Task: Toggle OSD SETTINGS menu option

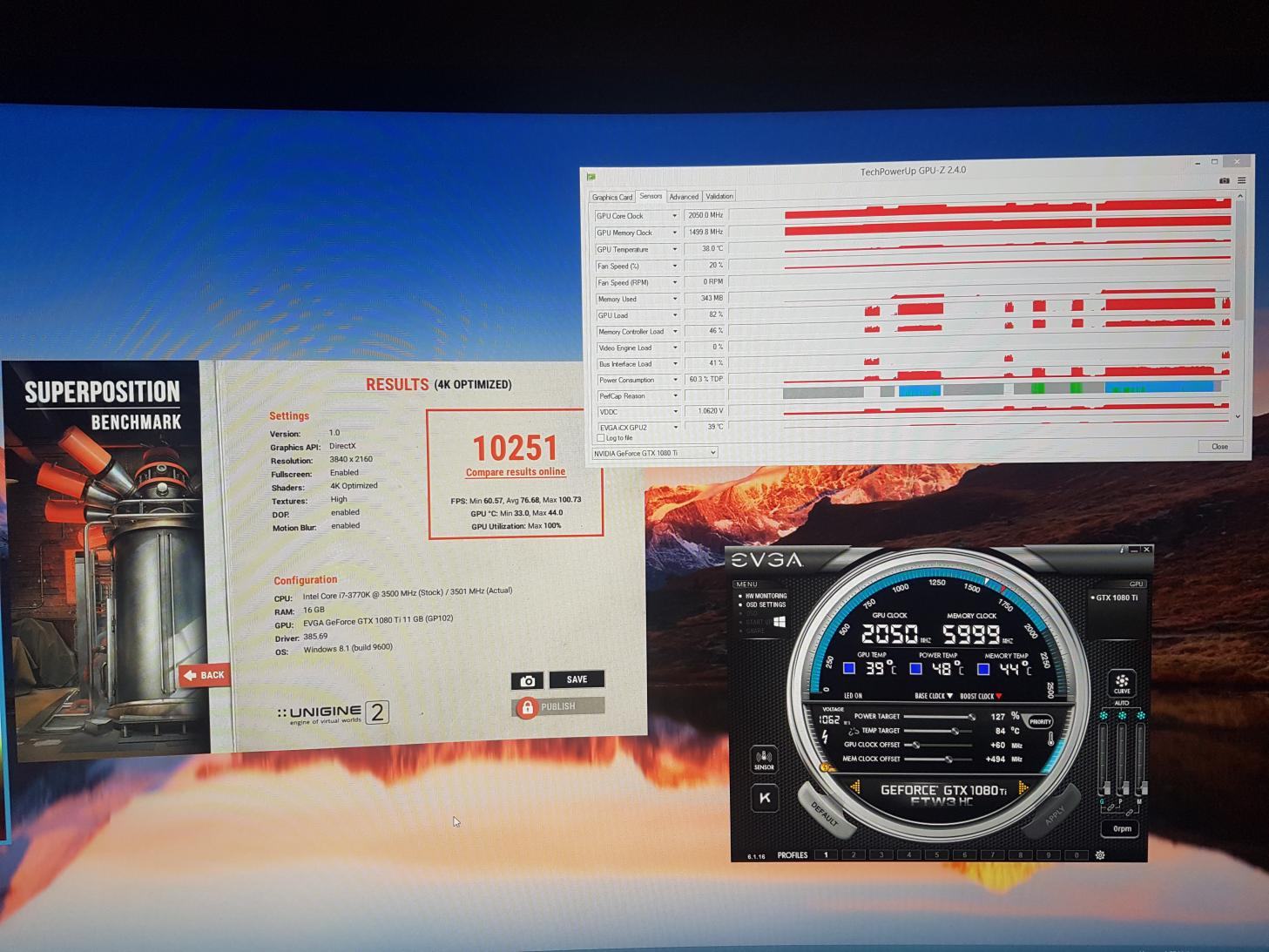Action: coord(763,604)
